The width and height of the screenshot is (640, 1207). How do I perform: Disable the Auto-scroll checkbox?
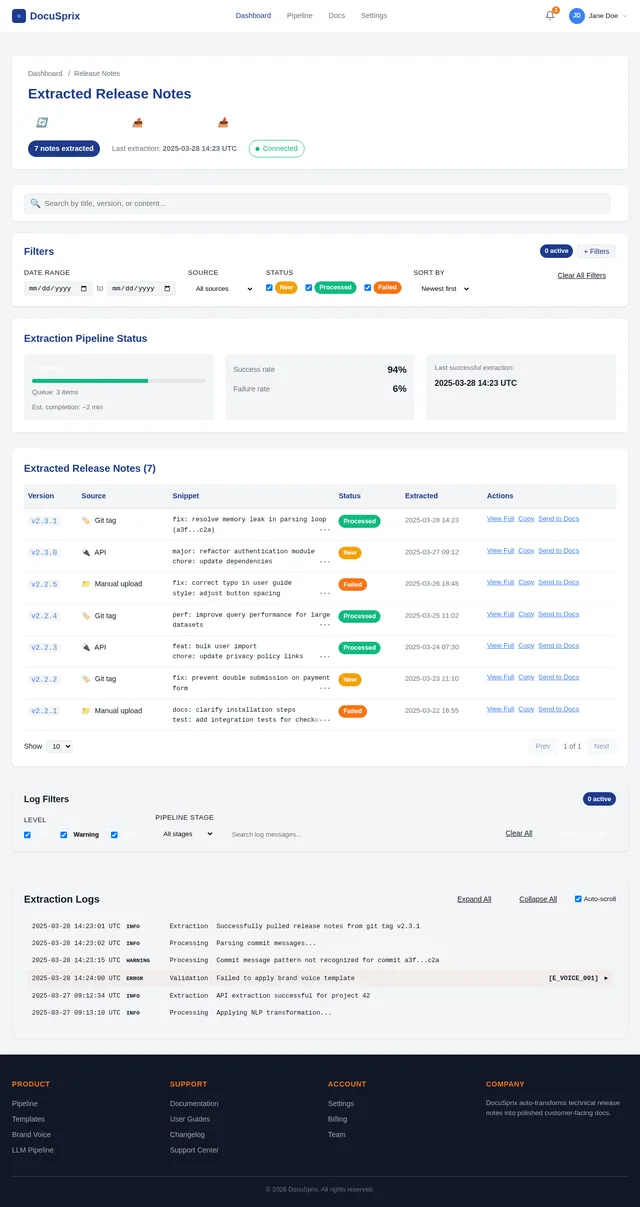(578, 899)
